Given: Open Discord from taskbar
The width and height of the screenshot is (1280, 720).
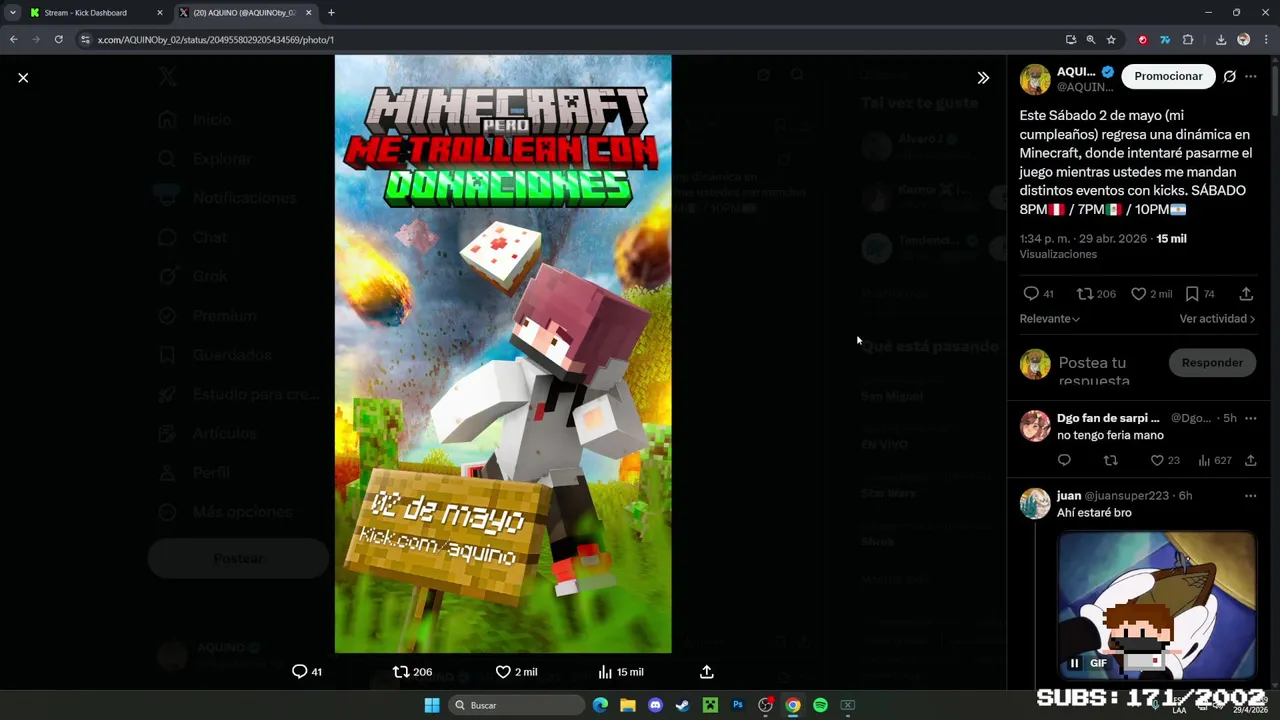Looking at the screenshot, I should 655,705.
